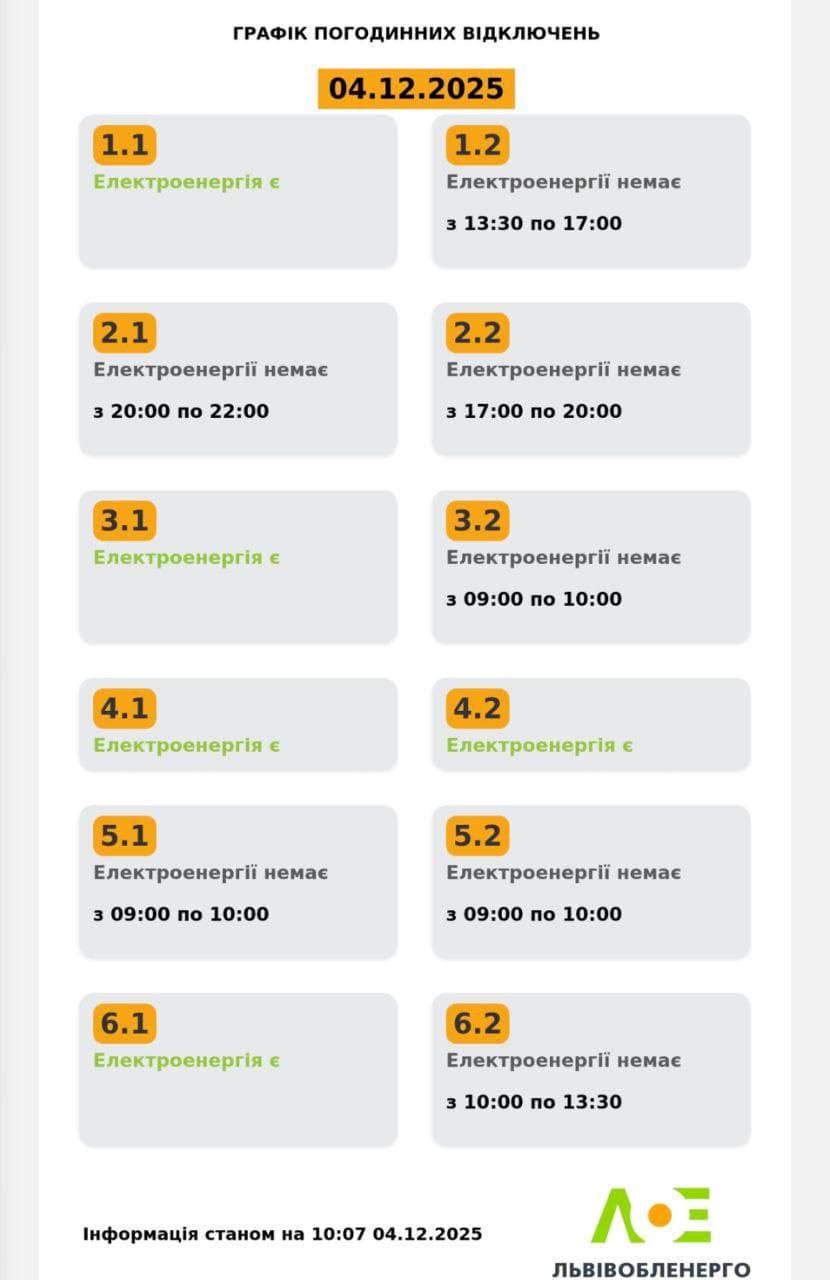The height and width of the screenshot is (1280, 830).
Task: Click the 1.2 group badge
Action: (477, 145)
